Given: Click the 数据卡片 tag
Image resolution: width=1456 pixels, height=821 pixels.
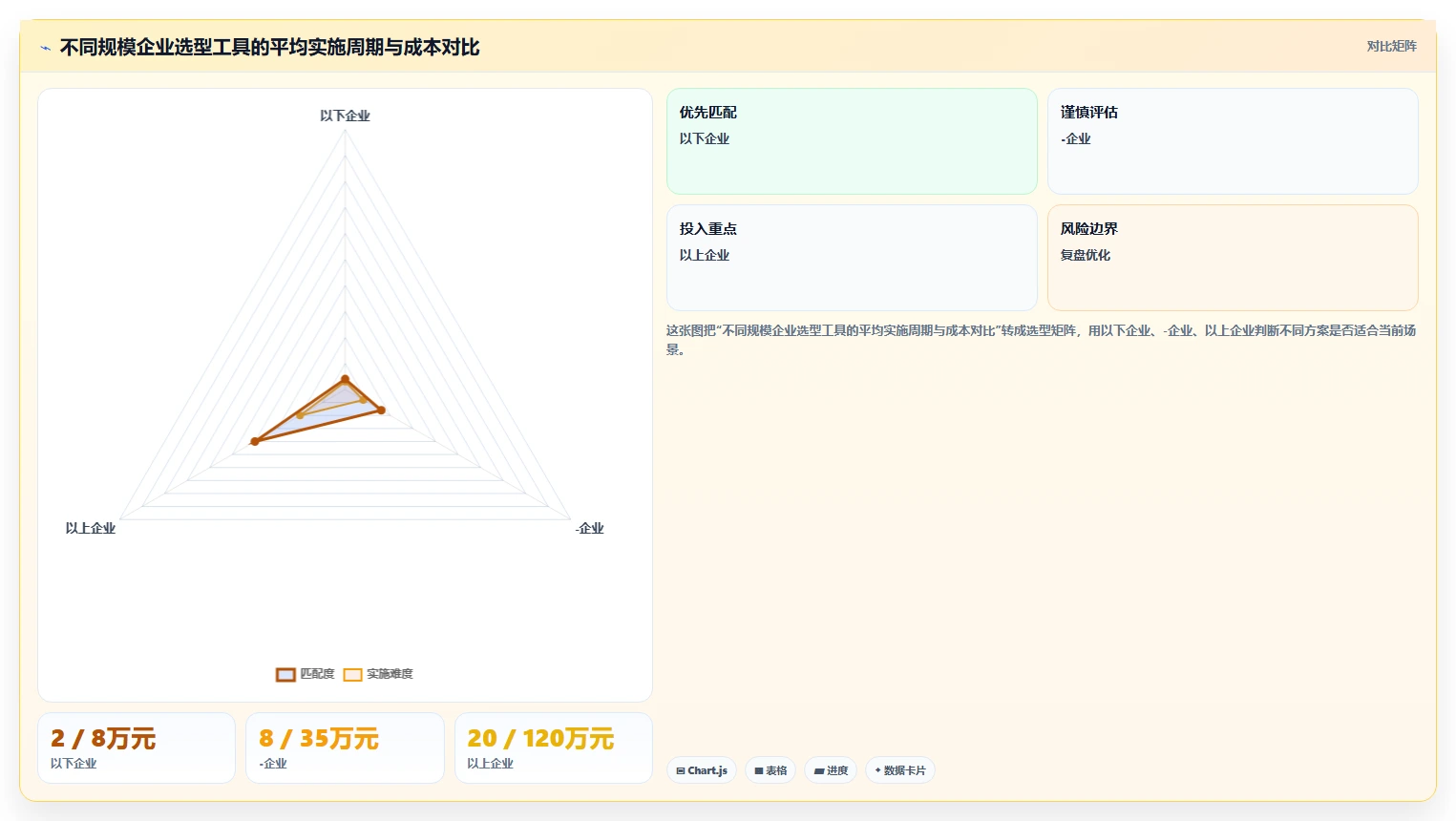Looking at the screenshot, I should coord(900,770).
